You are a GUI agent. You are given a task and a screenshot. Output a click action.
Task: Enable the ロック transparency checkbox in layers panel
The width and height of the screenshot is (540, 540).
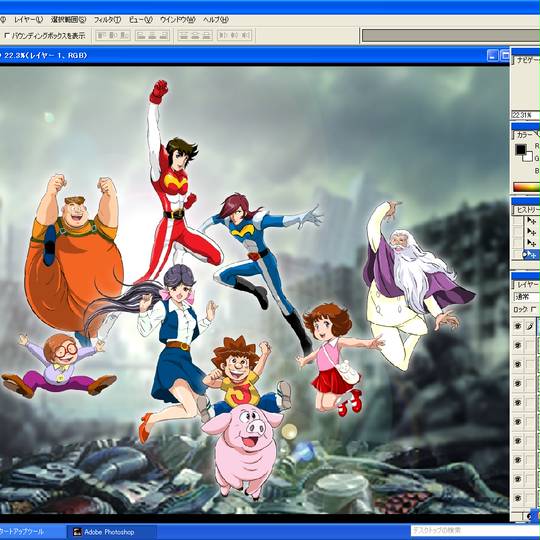(533, 309)
